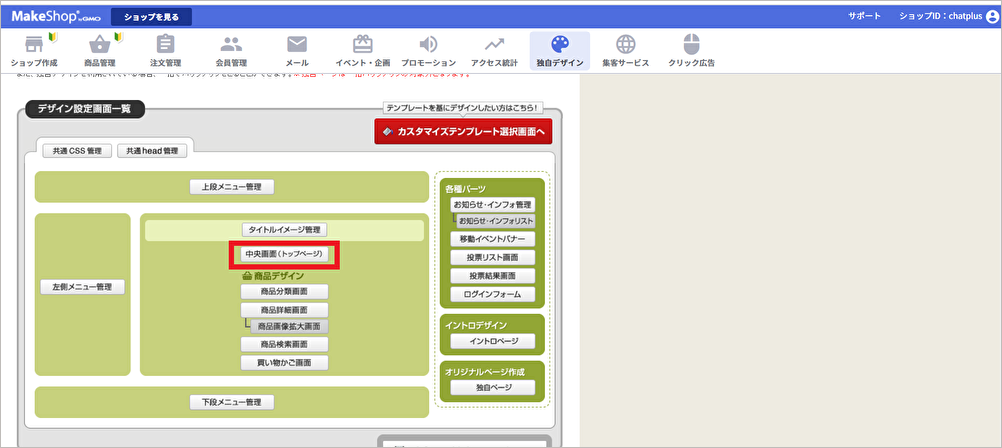Open 注文管理 clipboard icon
Image resolution: width=1002 pixels, height=448 pixels.
[166, 44]
